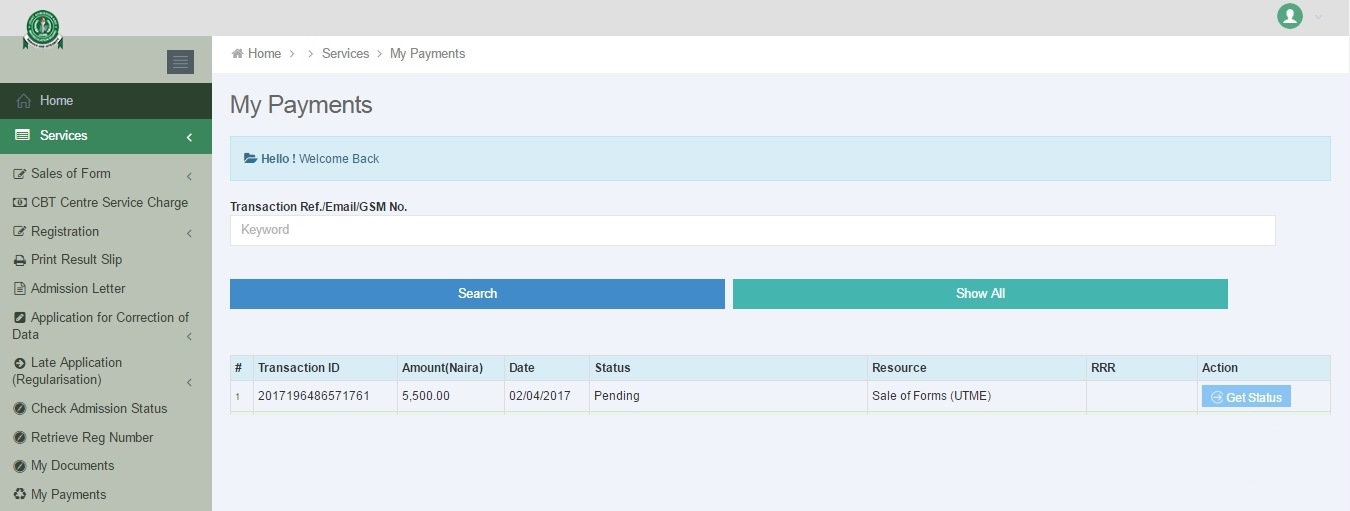Select the Services sidebar menu item
This screenshot has width=1350, height=511.
tap(106, 136)
